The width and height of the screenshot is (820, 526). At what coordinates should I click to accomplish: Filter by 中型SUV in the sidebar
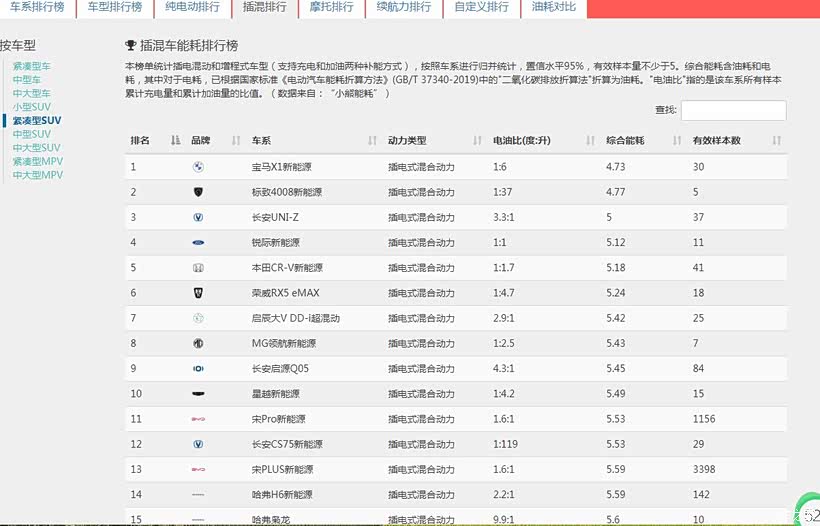coord(31,134)
